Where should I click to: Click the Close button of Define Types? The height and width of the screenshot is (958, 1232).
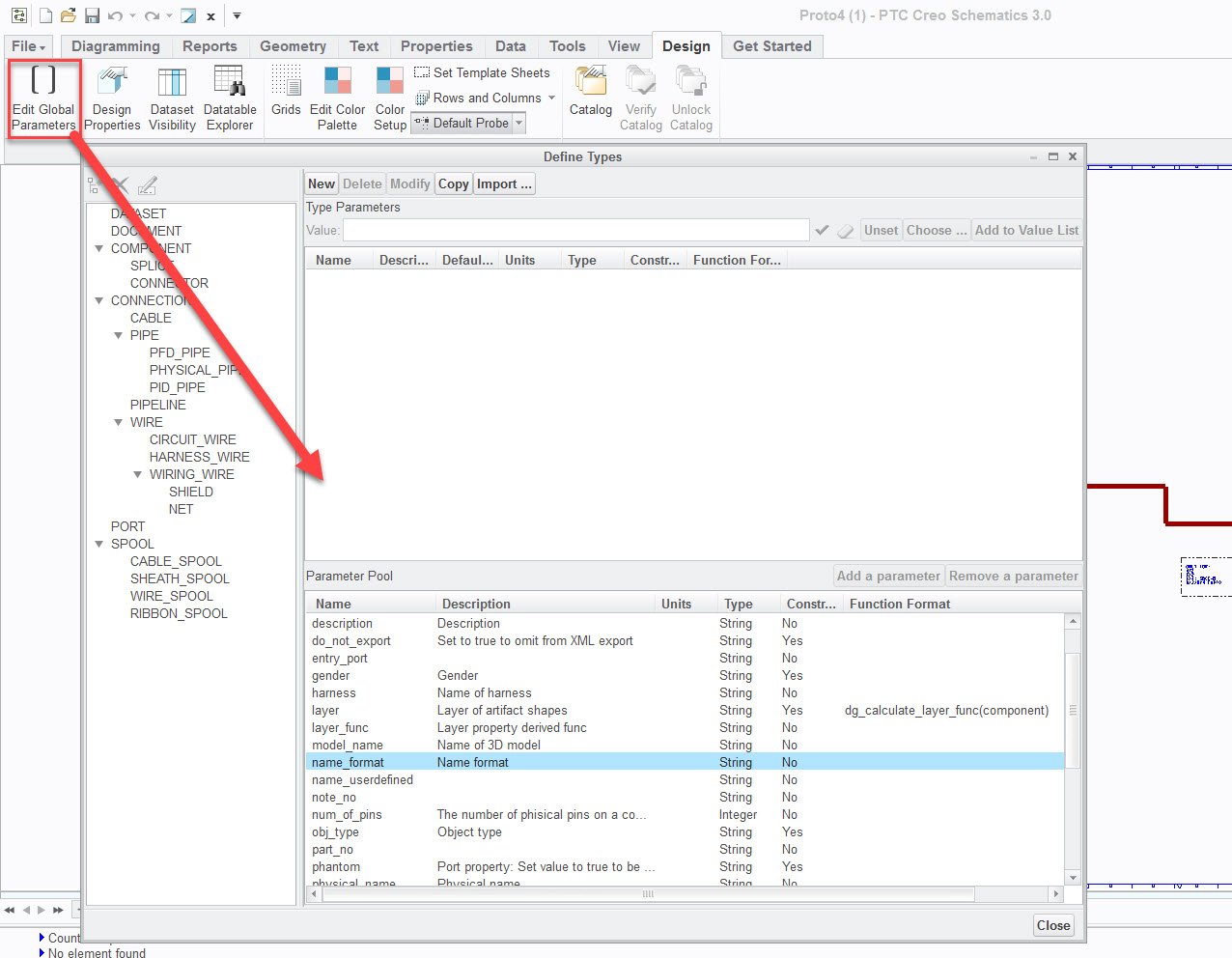[1053, 925]
